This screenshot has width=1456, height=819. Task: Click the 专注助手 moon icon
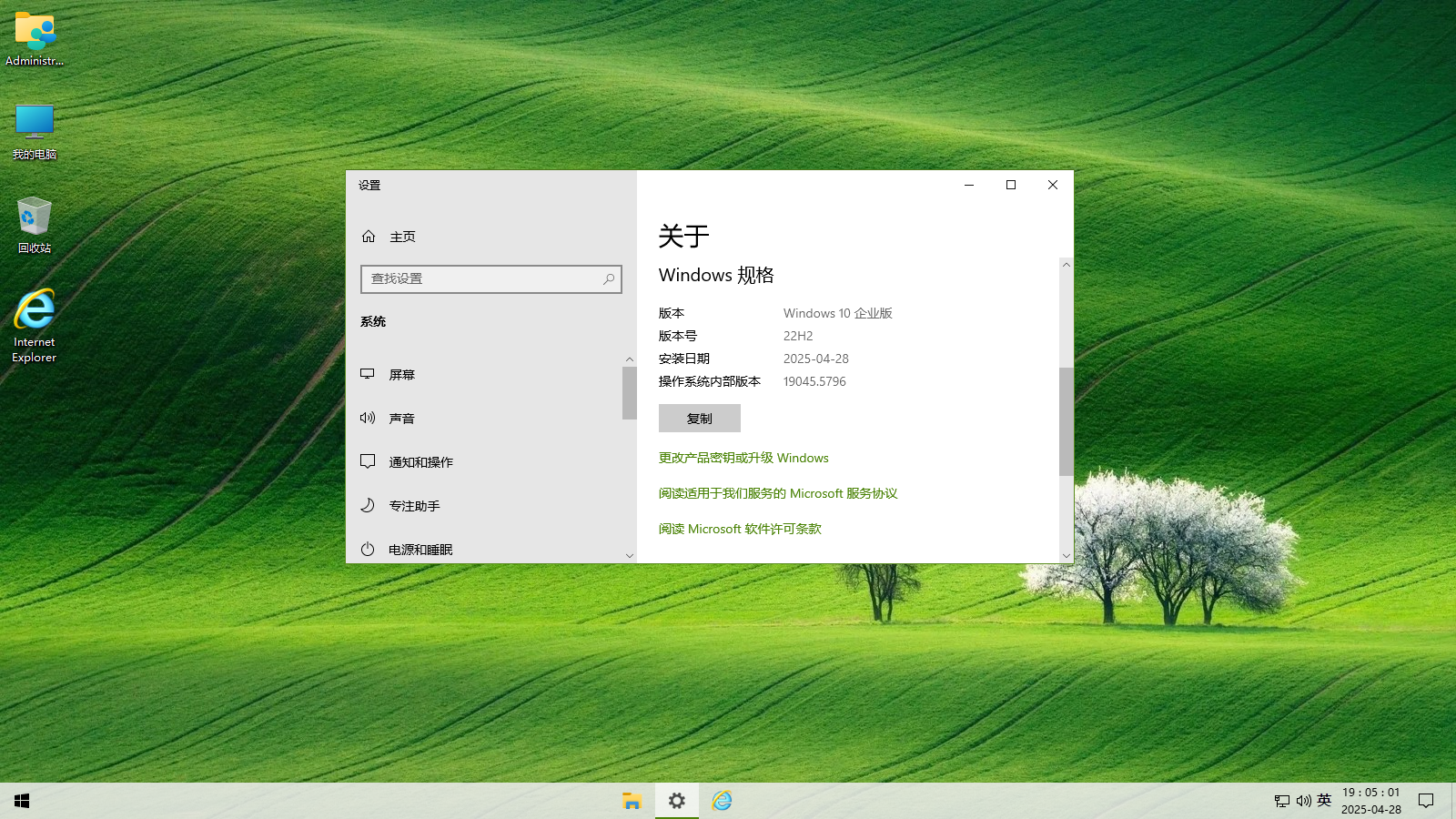click(368, 505)
